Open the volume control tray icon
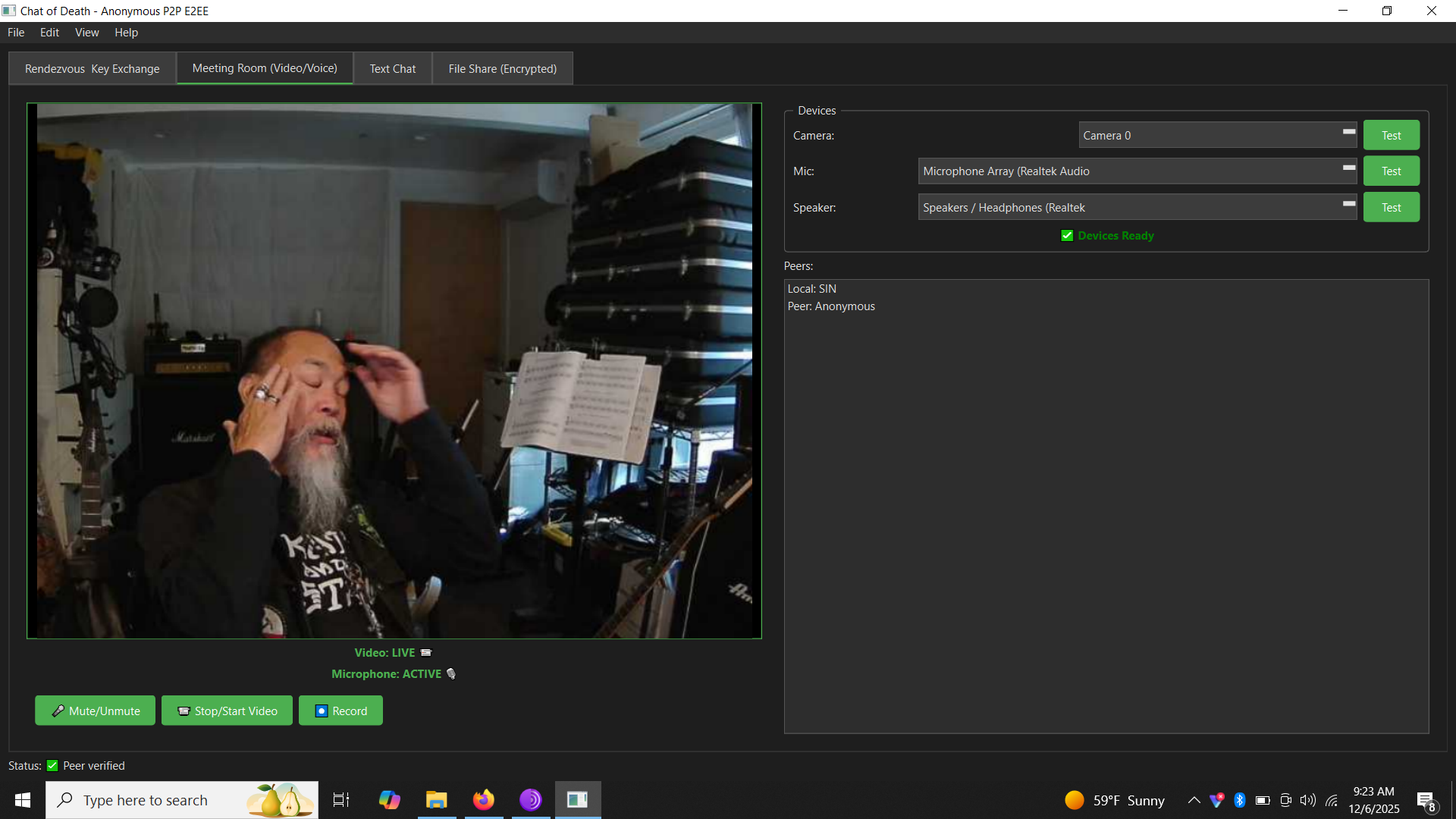This screenshot has width=1456, height=819. [x=1308, y=800]
